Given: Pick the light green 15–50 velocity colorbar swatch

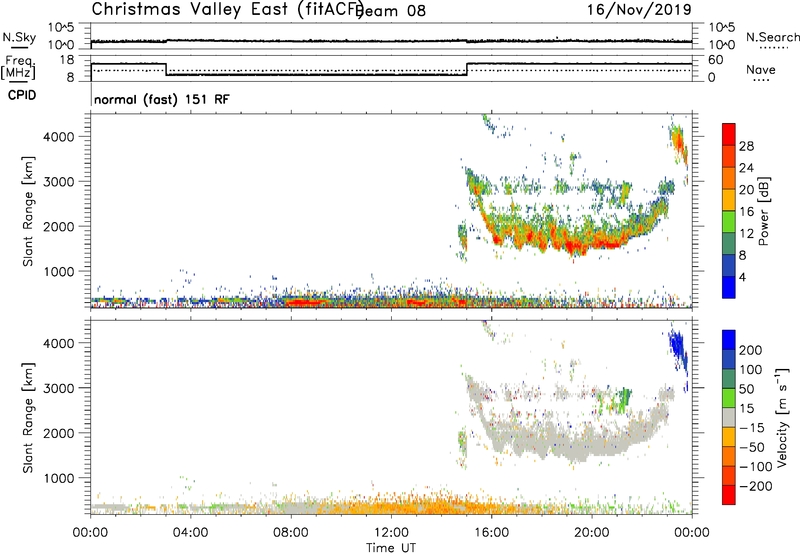Looking at the screenshot, I should pyautogui.click(x=729, y=398).
